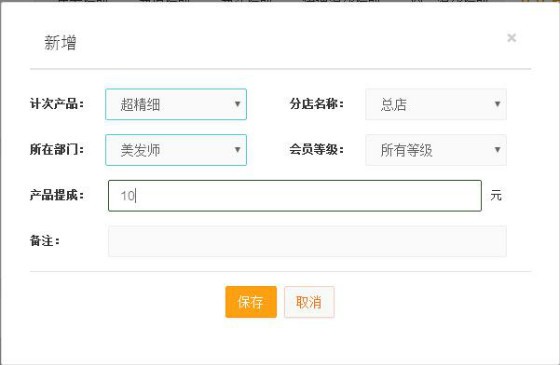Open the dropdown showing 超精细
The height and width of the screenshot is (365, 560).
click(176, 104)
